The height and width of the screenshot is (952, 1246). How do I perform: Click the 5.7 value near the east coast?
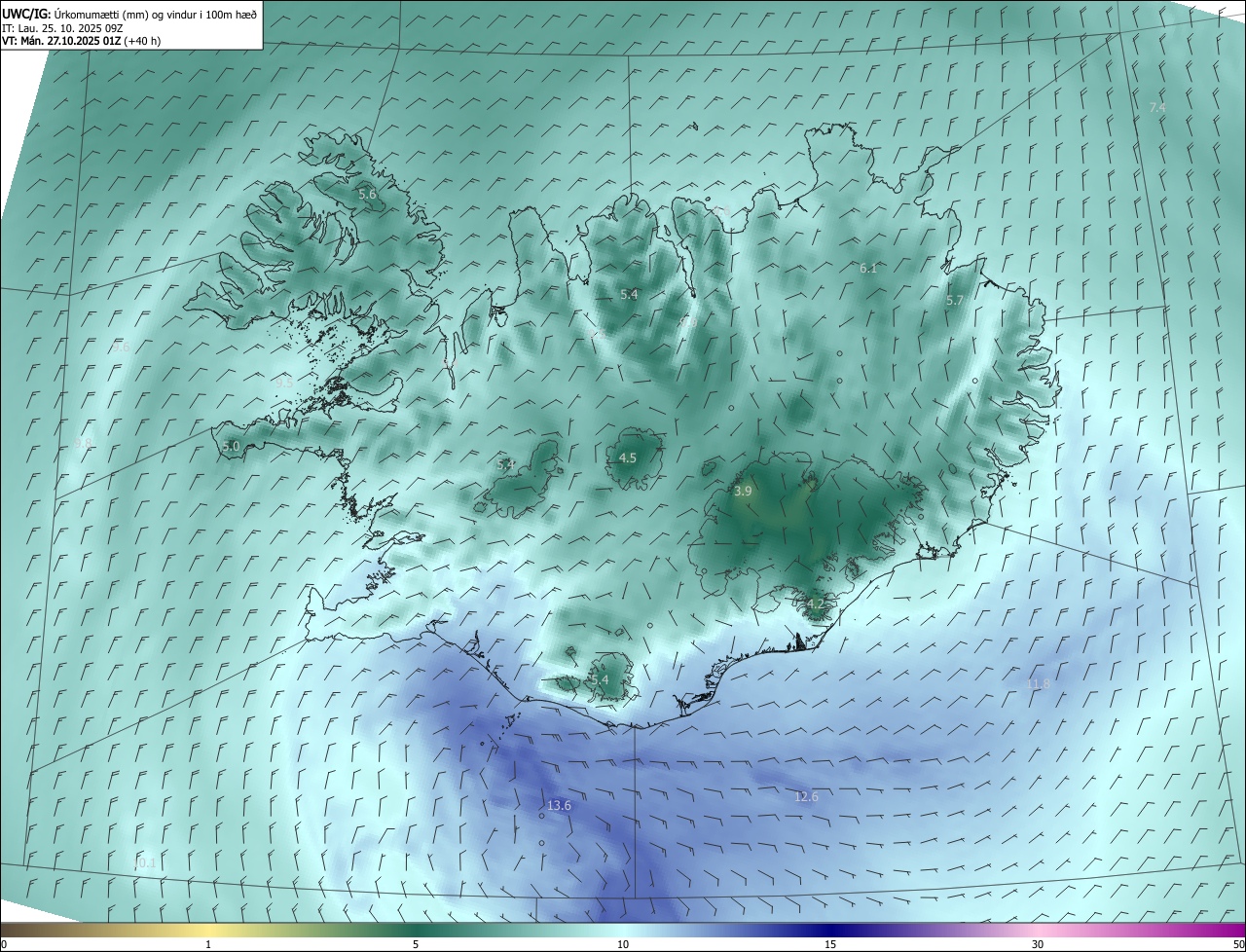[954, 301]
